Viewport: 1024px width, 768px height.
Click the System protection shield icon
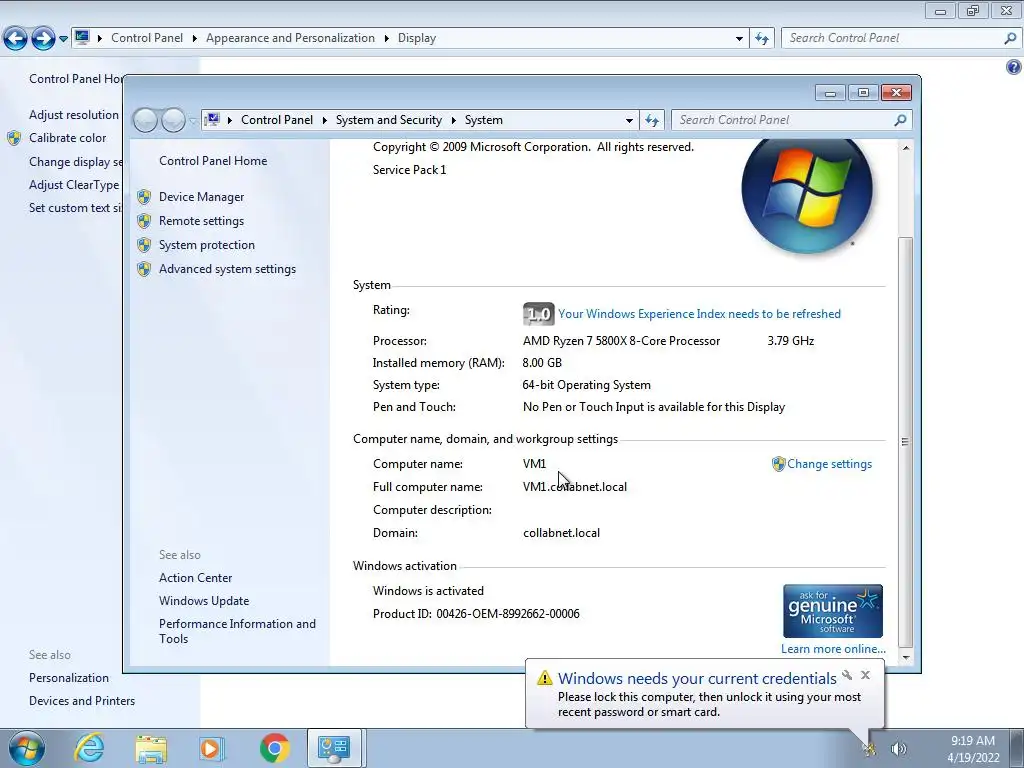coord(144,245)
